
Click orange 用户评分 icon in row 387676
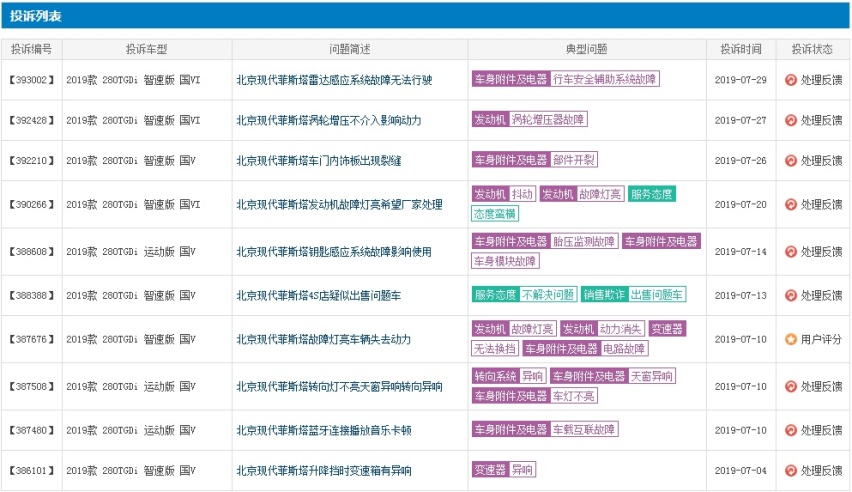coord(791,339)
